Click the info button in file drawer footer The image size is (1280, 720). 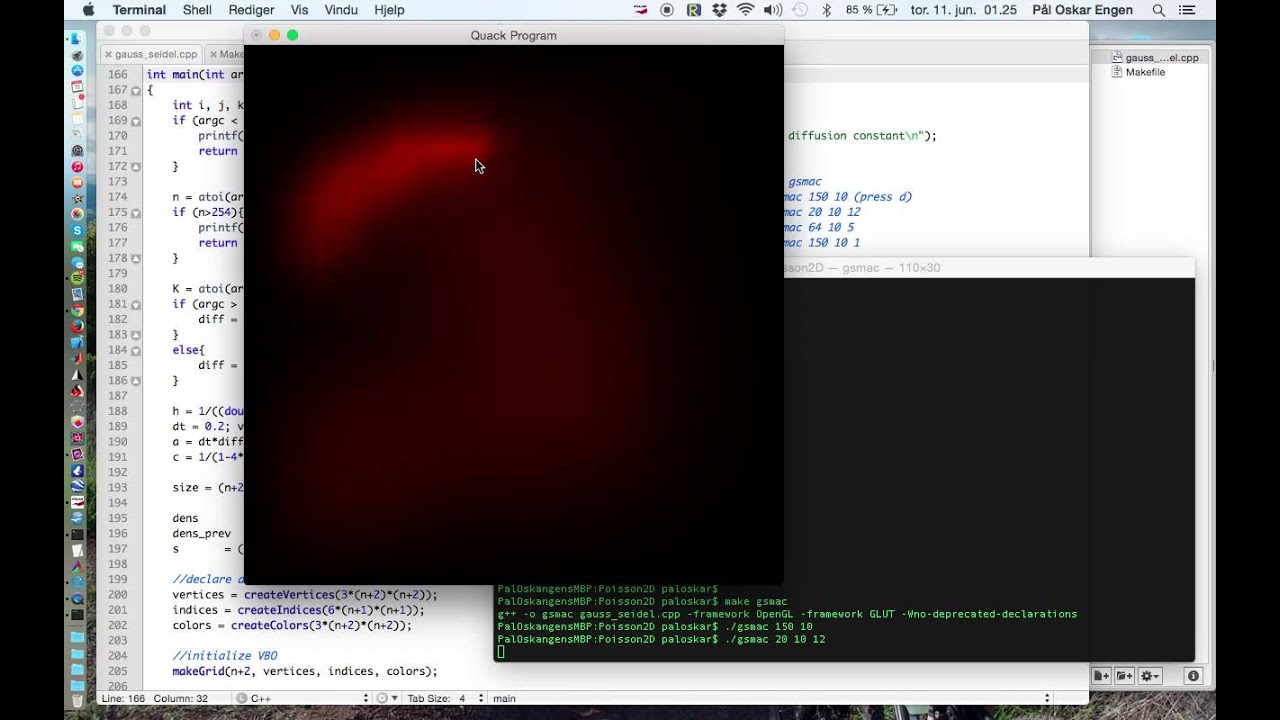[1193, 677]
